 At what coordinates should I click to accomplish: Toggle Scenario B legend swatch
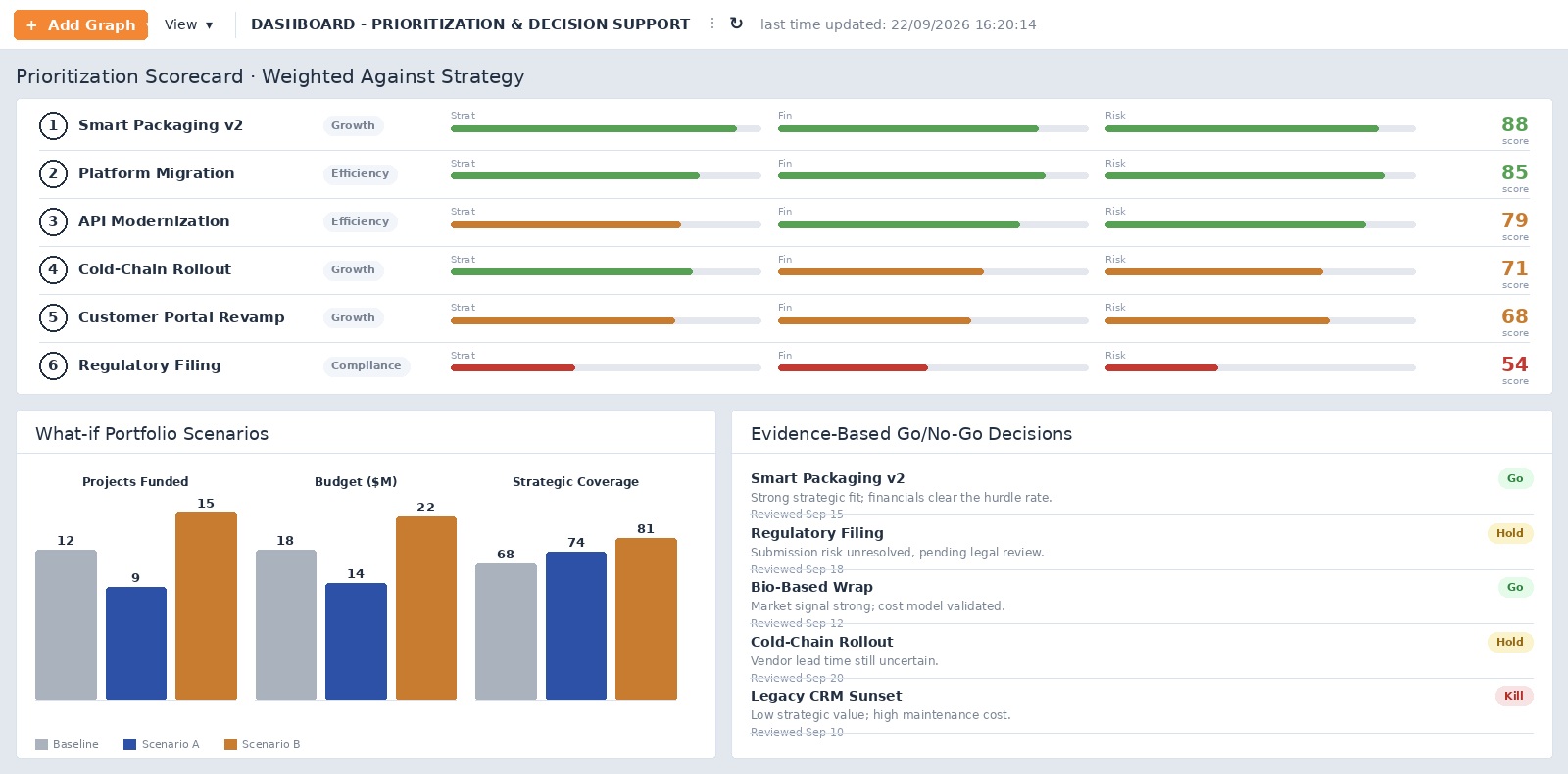pos(230,745)
